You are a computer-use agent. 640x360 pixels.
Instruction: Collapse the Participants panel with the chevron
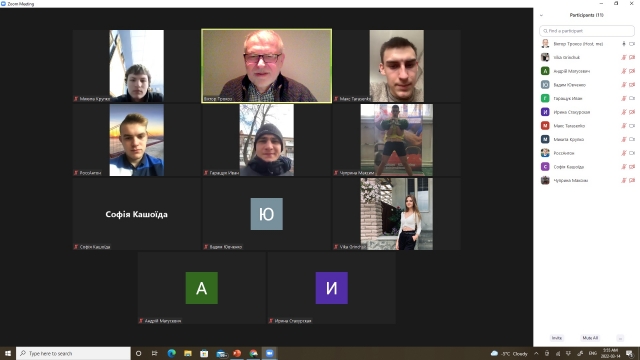click(541, 16)
